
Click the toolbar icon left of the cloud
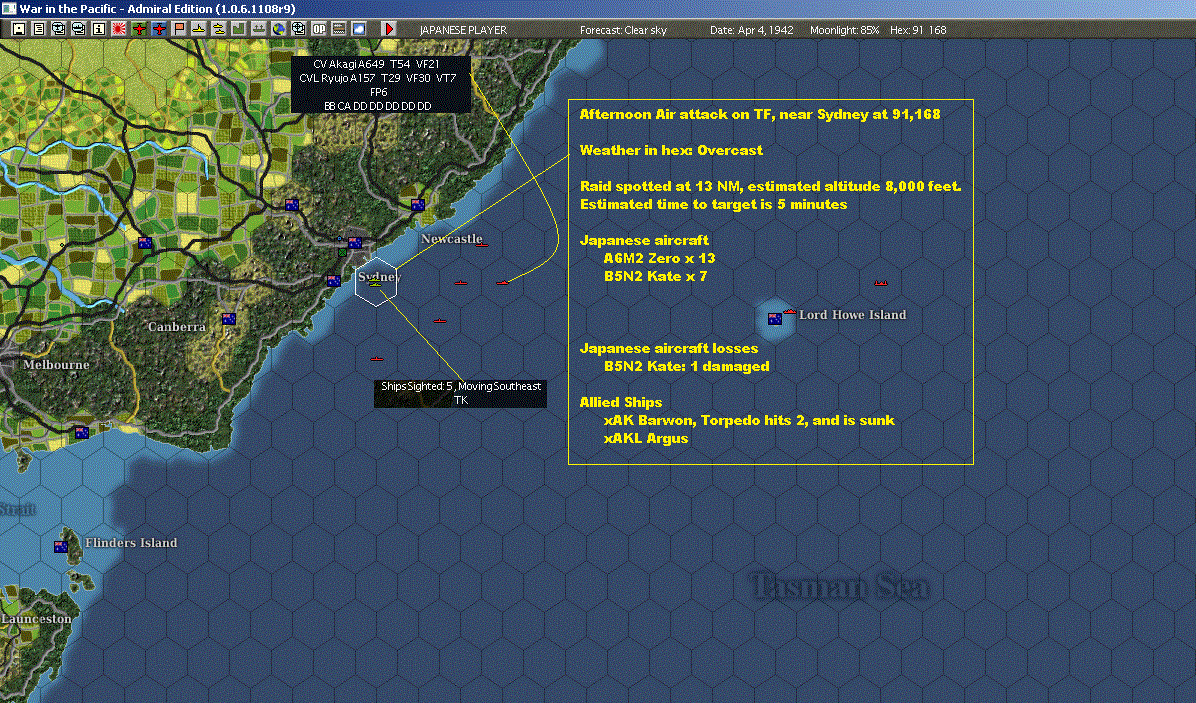339,29
